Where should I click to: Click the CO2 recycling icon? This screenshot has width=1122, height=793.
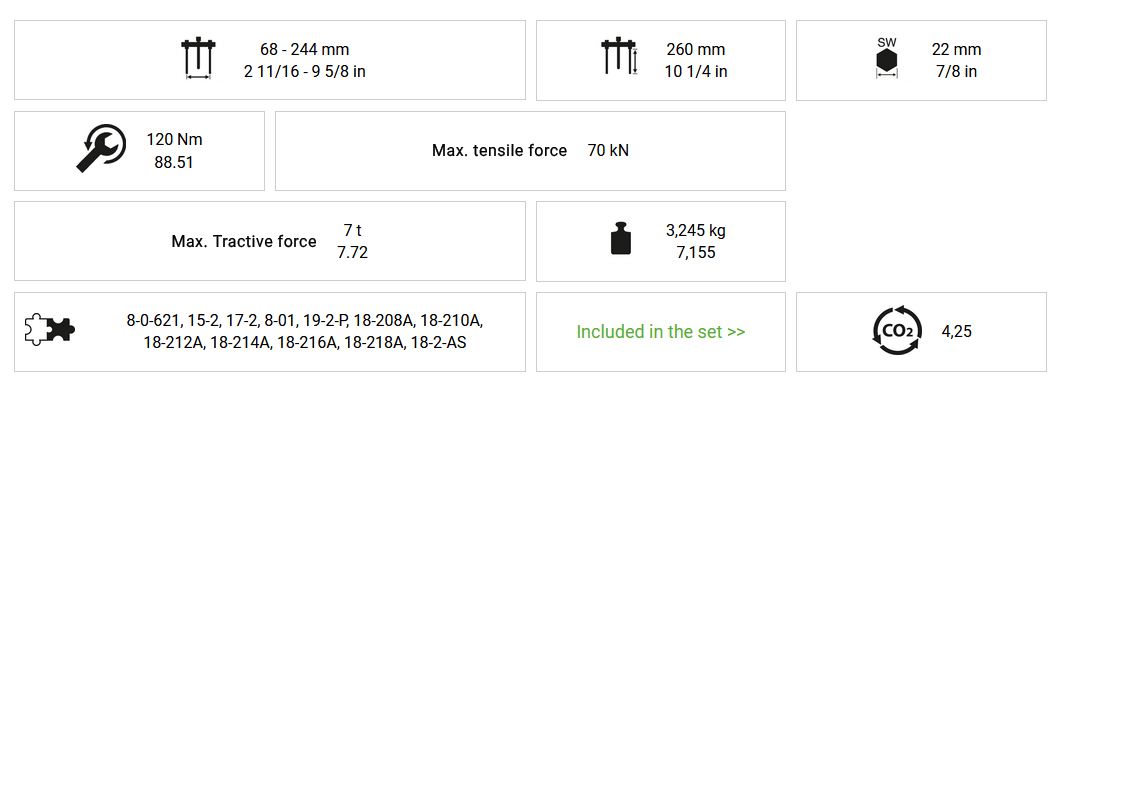897,331
